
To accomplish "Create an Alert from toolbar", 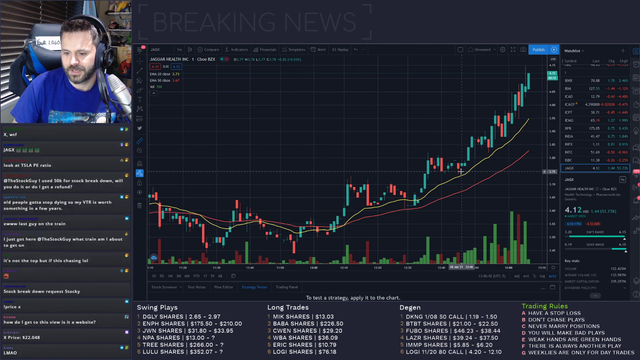I will click(318, 50).
